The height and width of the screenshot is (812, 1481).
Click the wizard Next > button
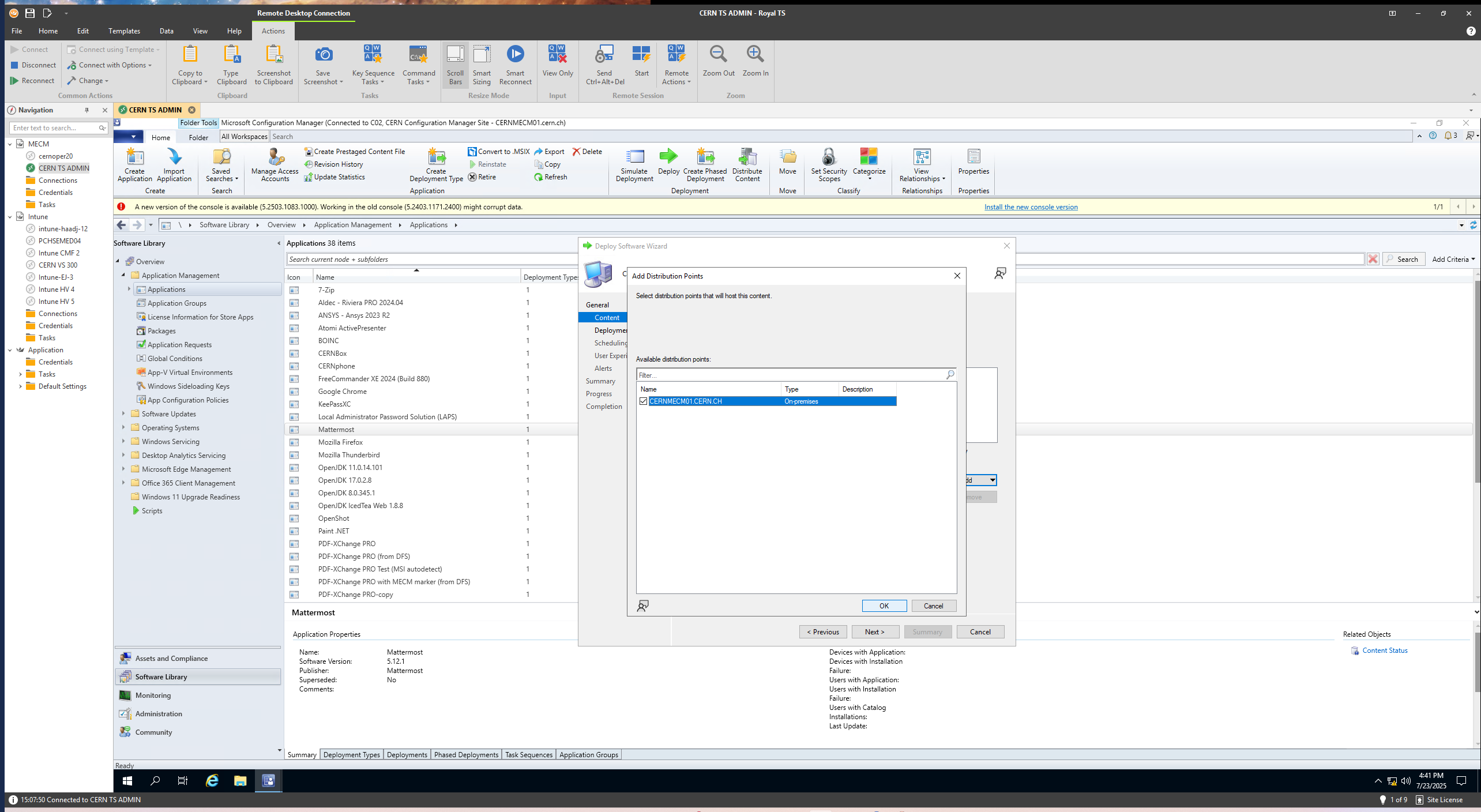(x=875, y=632)
